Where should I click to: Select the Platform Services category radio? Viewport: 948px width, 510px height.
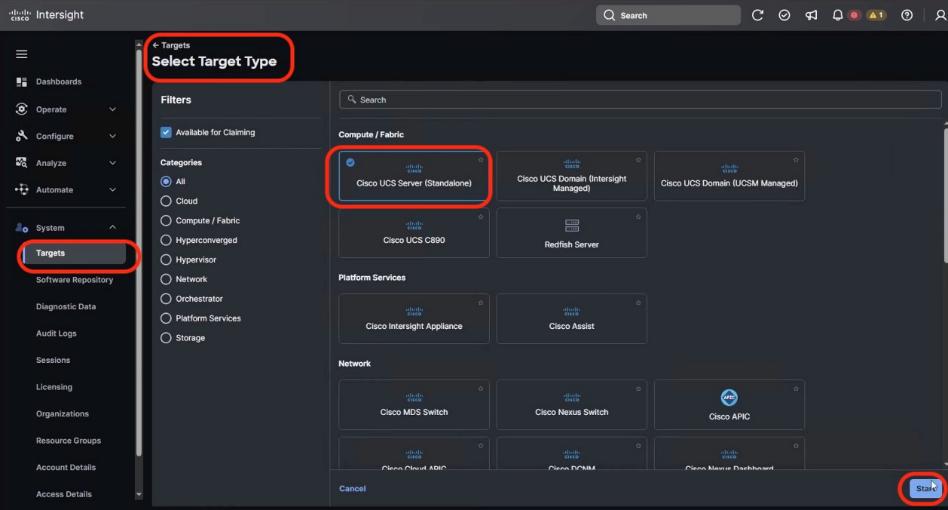click(x=166, y=318)
